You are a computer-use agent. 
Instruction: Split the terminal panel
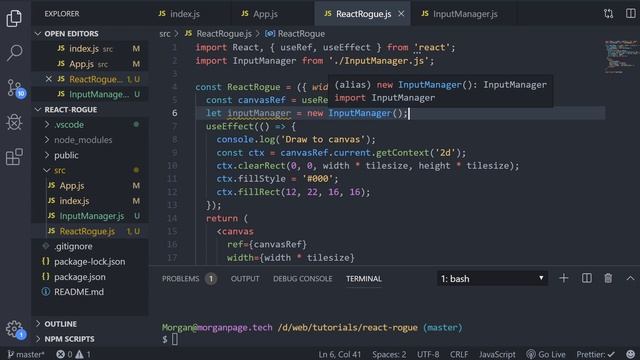tap(587, 278)
